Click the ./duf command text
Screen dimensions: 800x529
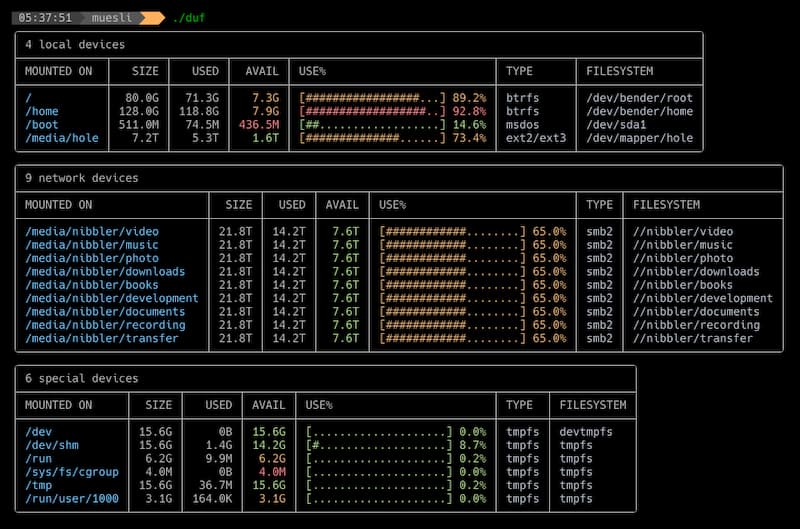pyautogui.click(x=189, y=18)
